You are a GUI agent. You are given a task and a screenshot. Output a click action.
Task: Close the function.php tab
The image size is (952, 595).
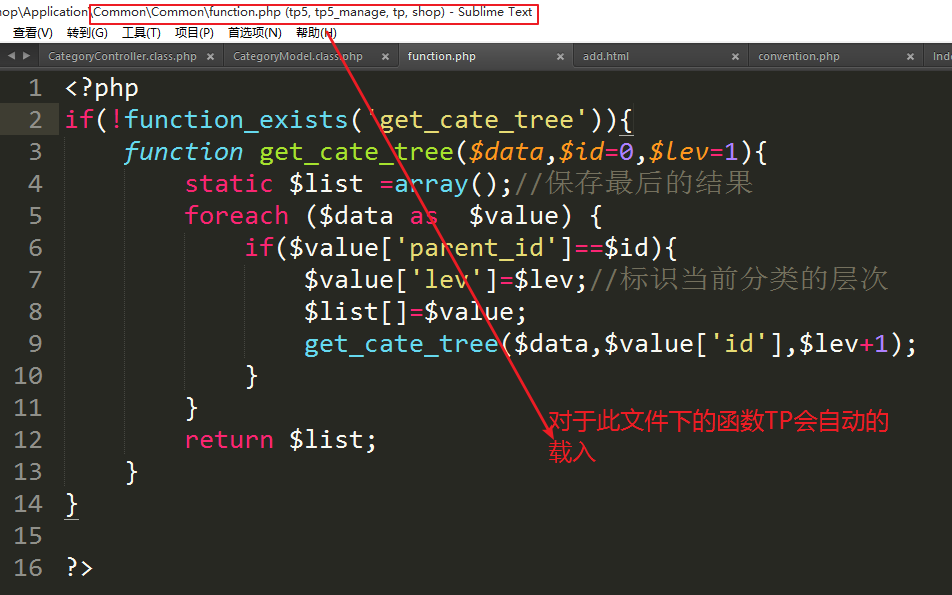[x=560, y=57]
